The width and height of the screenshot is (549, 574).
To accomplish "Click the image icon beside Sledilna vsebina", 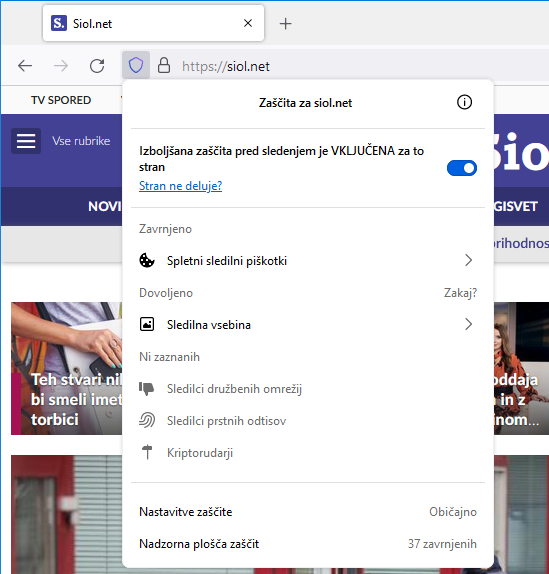I will click(x=147, y=324).
